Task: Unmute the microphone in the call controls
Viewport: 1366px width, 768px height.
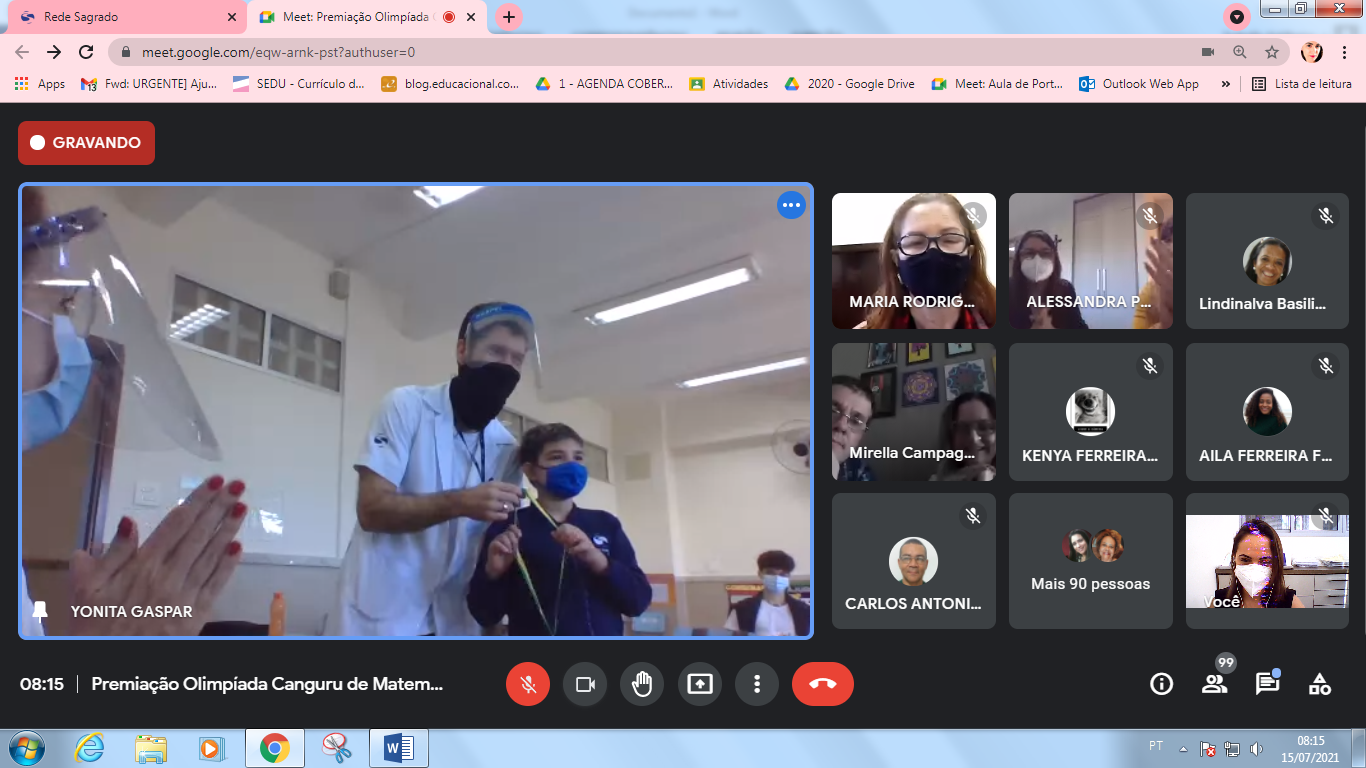Action: 528,684
